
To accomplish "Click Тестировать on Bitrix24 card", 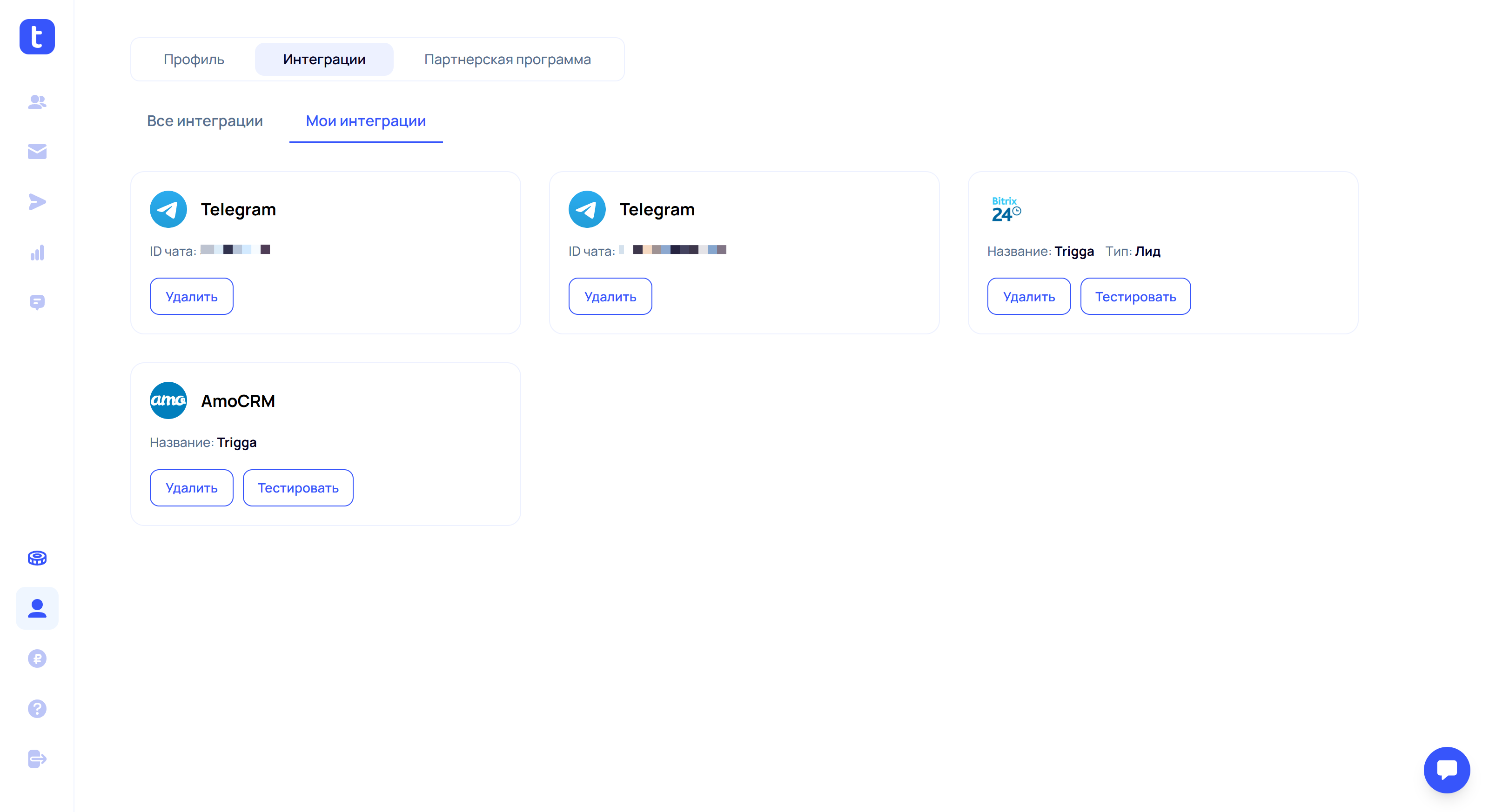I will click(x=1135, y=296).
